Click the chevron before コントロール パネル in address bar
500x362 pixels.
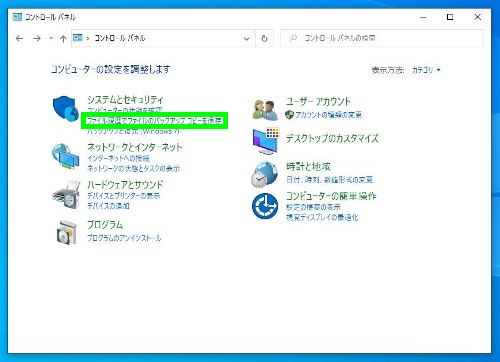(88, 38)
